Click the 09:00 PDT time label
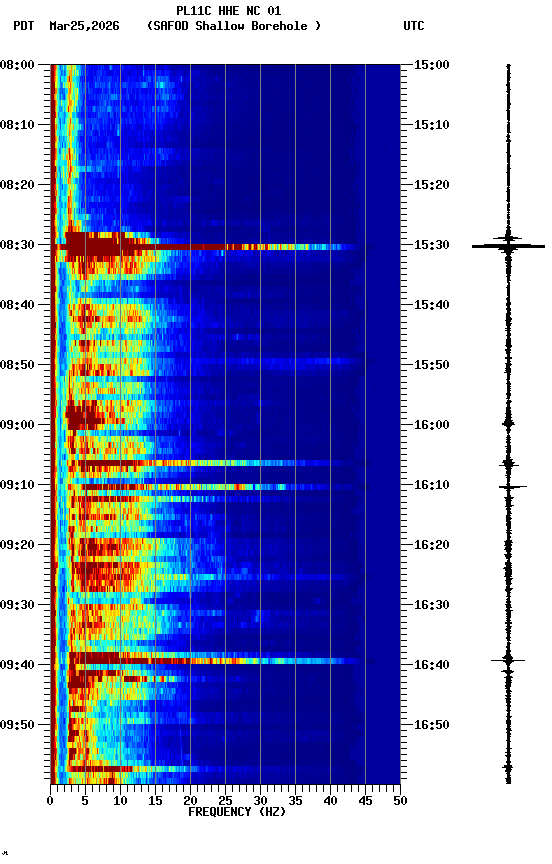This screenshot has width=552, height=864. 17,425
